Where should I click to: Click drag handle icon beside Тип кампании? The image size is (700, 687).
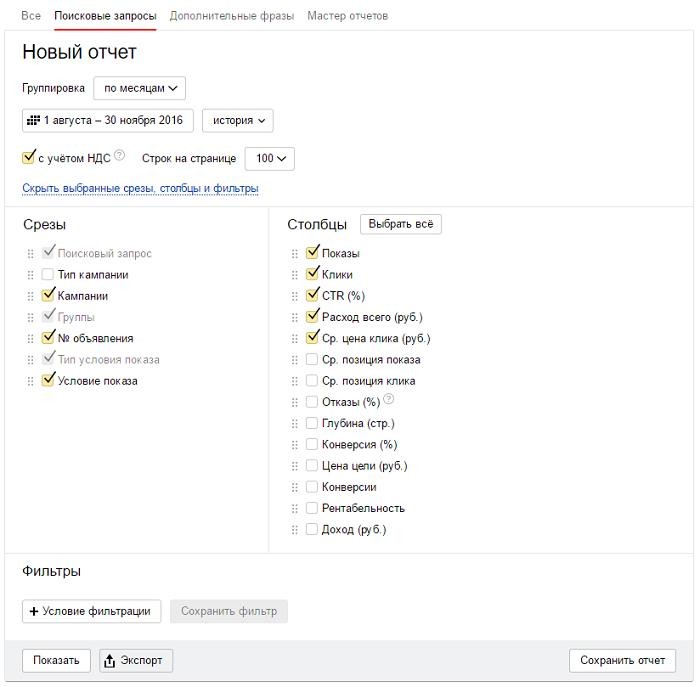tap(30, 275)
